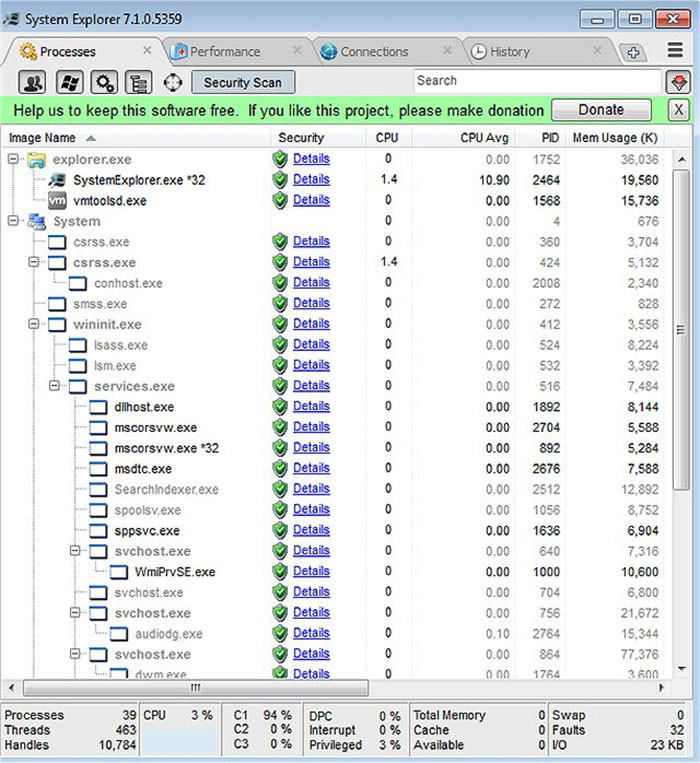
Task: Click into the Search field
Action: pos(538,81)
